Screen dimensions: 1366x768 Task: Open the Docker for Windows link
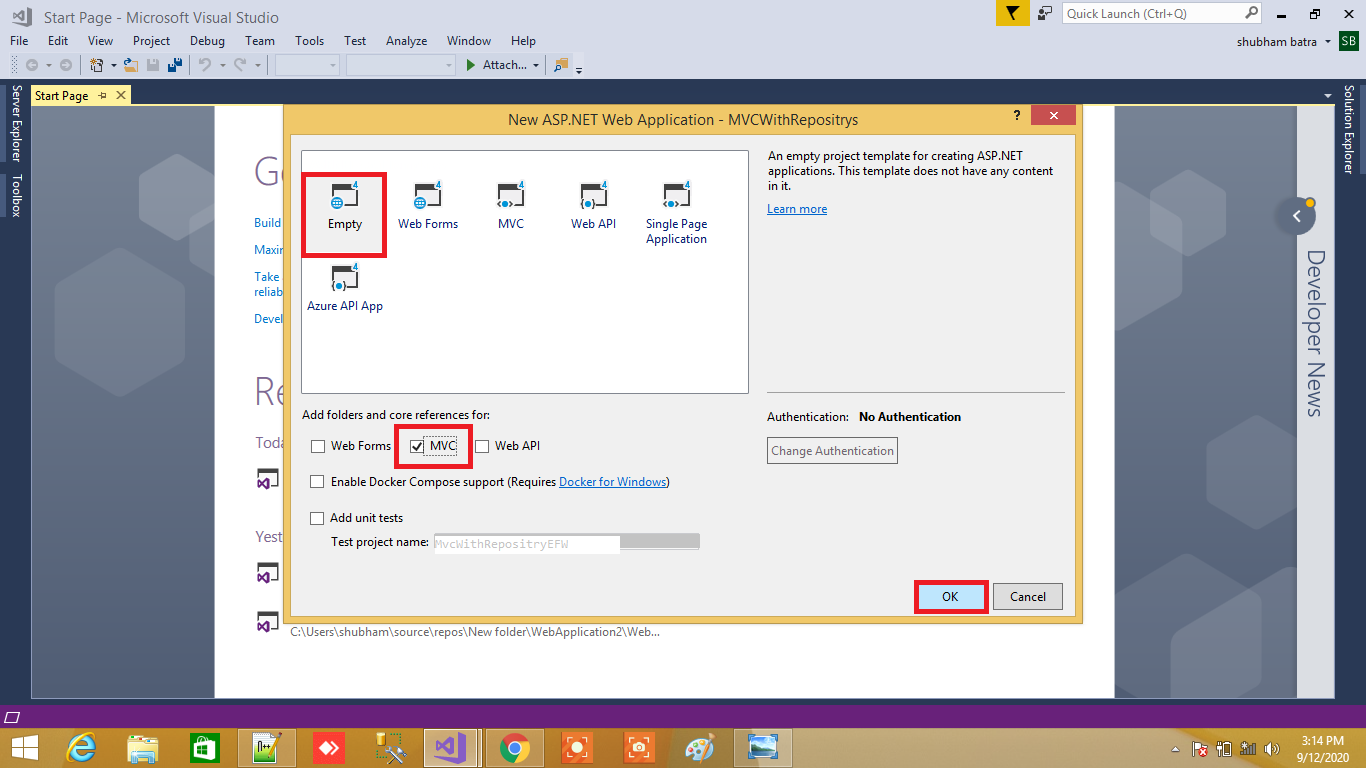coord(612,482)
